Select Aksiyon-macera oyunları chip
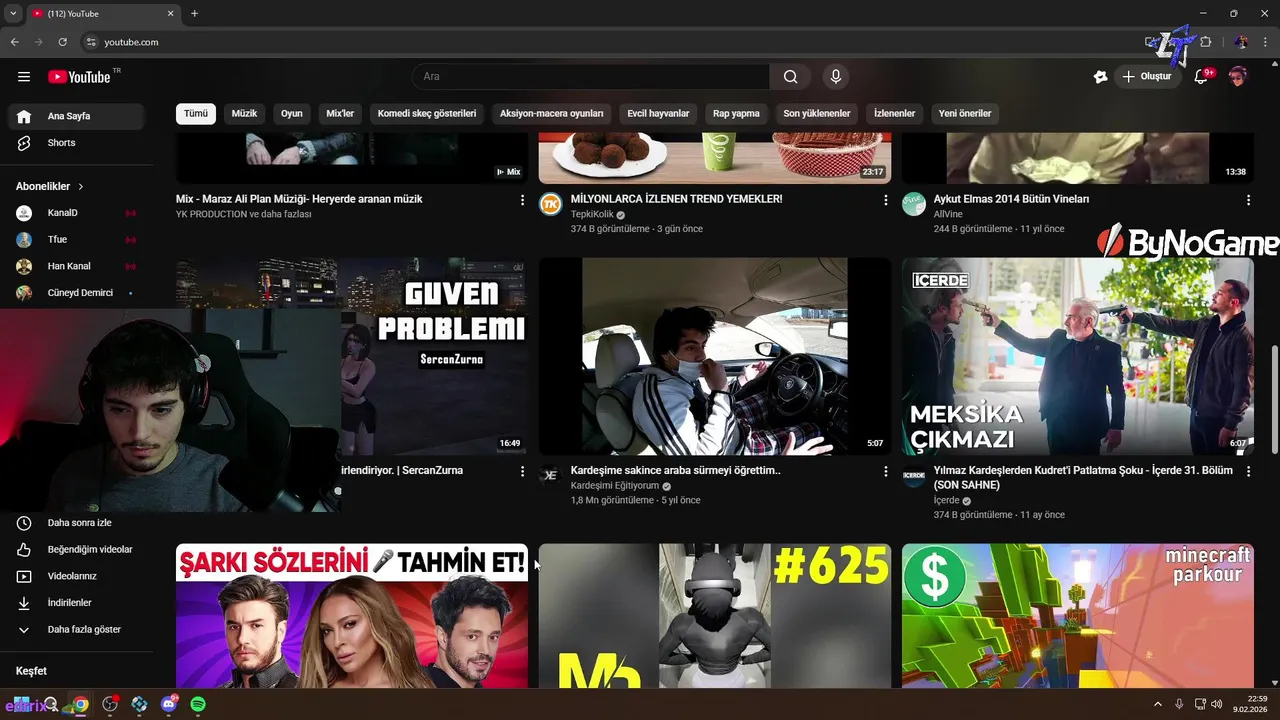The image size is (1280, 720). (552, 114)
